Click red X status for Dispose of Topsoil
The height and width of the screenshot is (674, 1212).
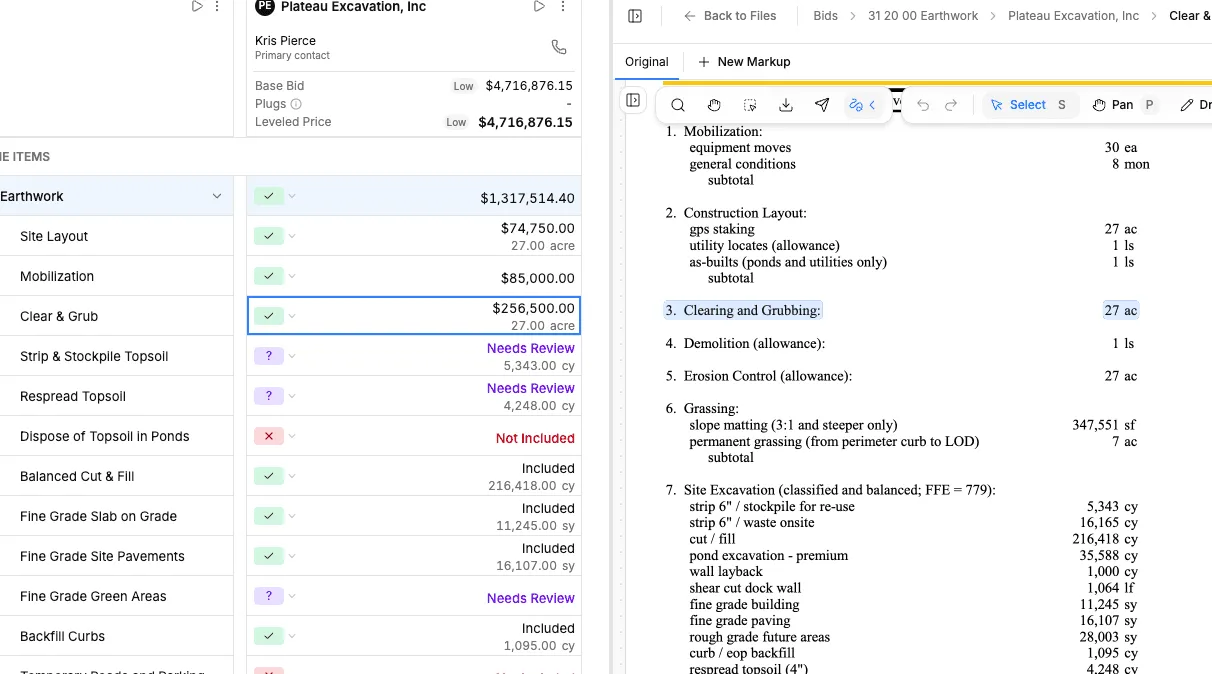(268, 436)
